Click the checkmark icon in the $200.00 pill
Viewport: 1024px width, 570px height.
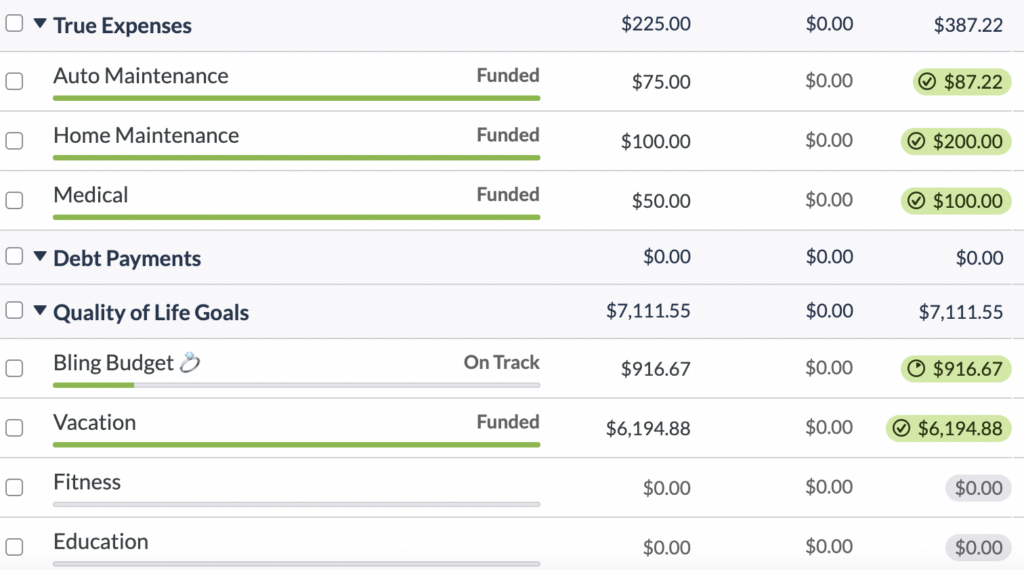[916, 141]
